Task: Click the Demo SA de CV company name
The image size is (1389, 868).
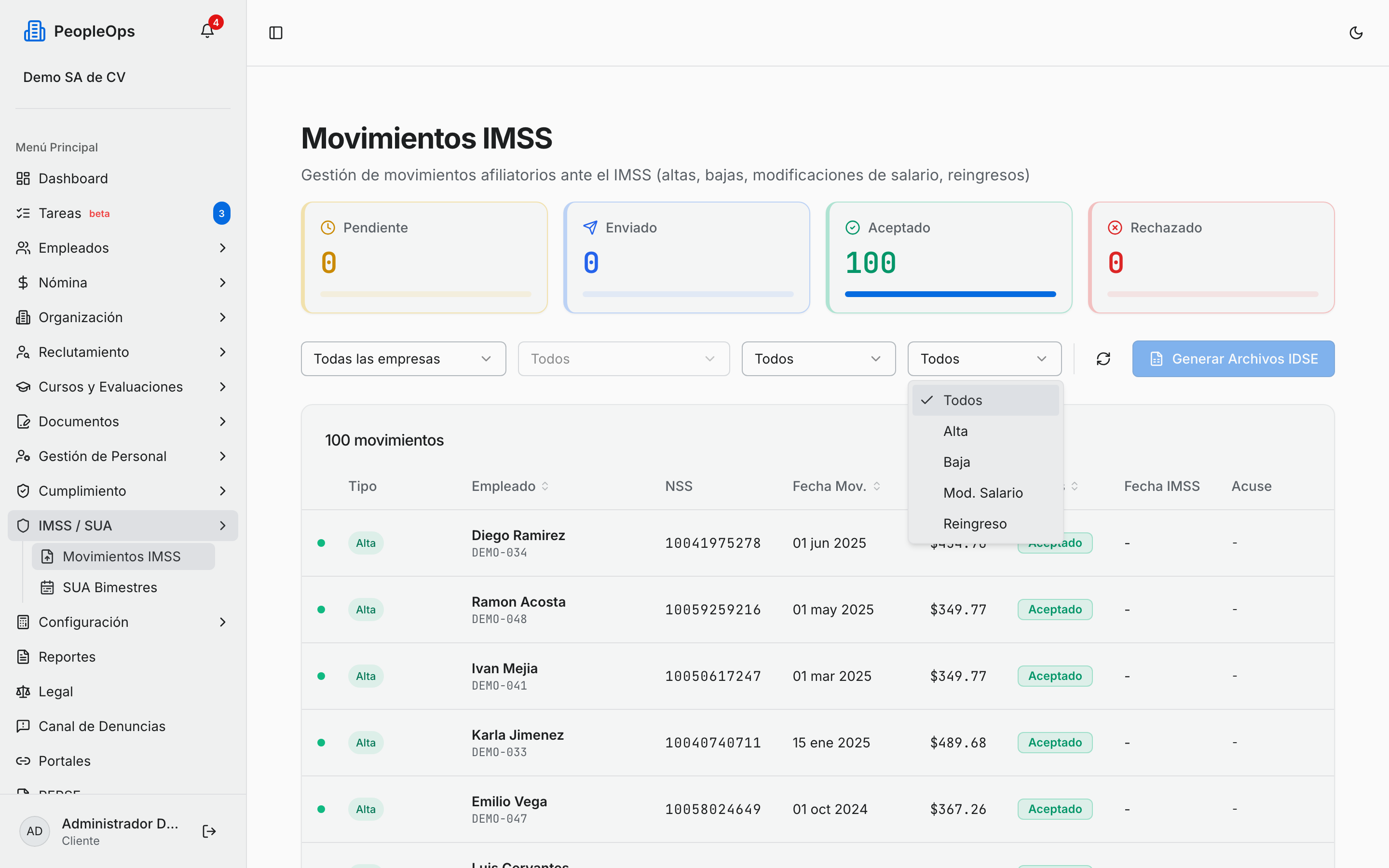Action: click(x=74, y=77)
